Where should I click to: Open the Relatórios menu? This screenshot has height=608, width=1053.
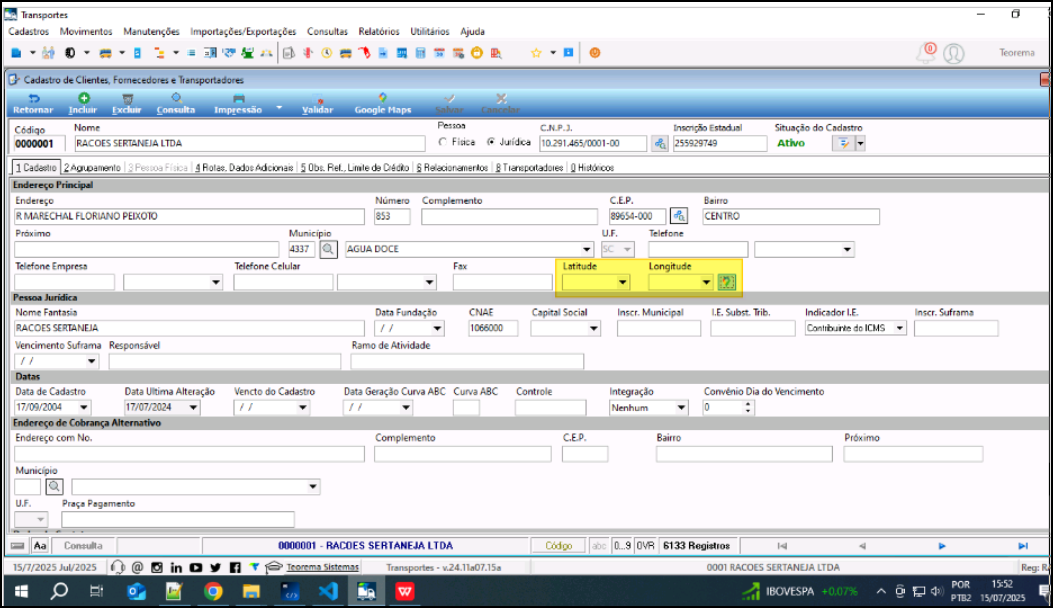pyautogui.click(x=379, y=32)
